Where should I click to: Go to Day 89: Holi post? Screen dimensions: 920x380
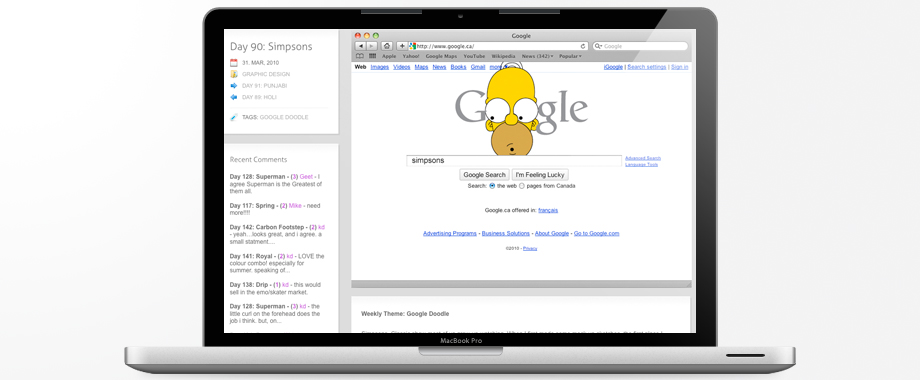coord(259,97)
